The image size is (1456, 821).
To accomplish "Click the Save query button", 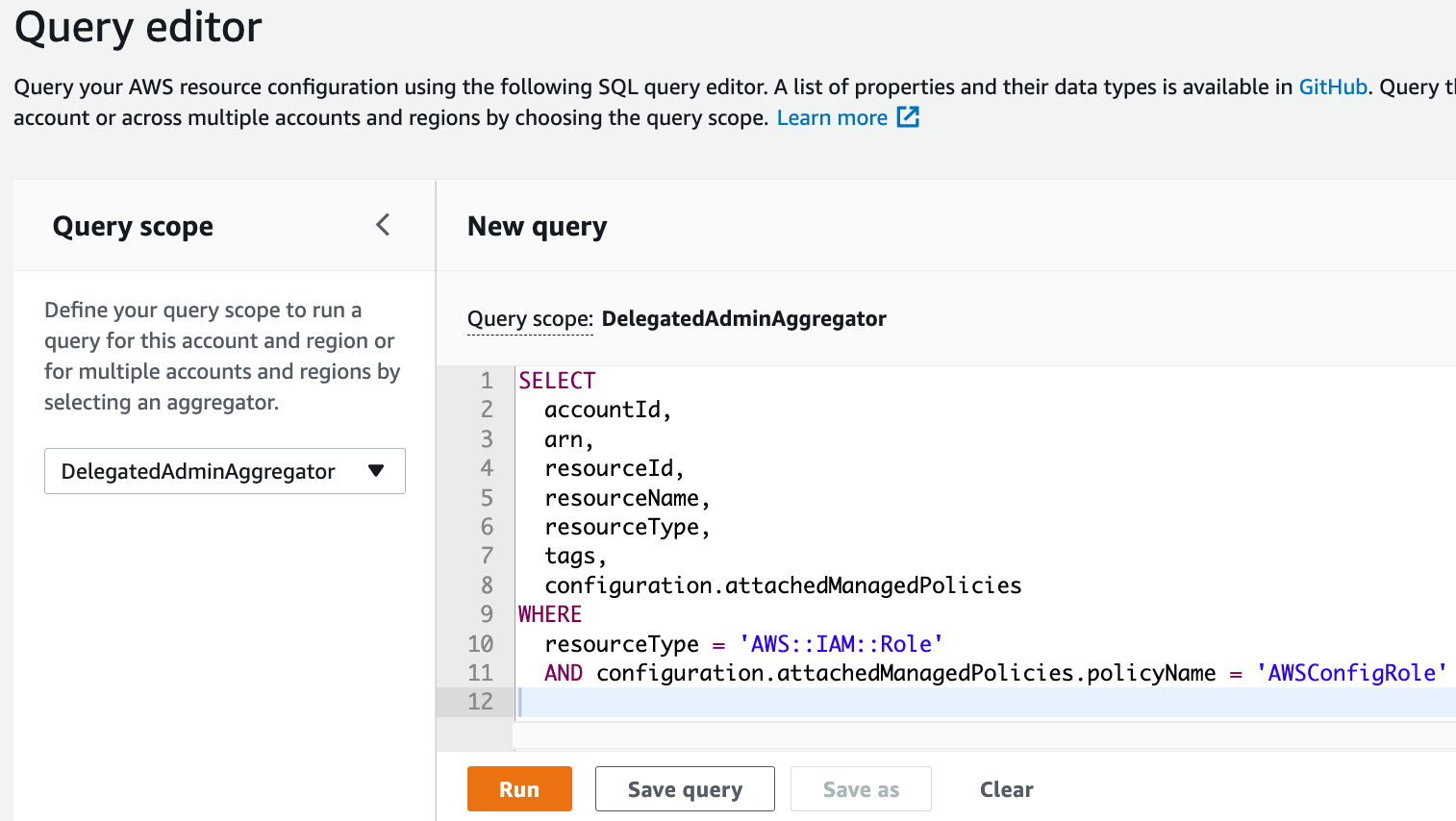I will point(685,788).
